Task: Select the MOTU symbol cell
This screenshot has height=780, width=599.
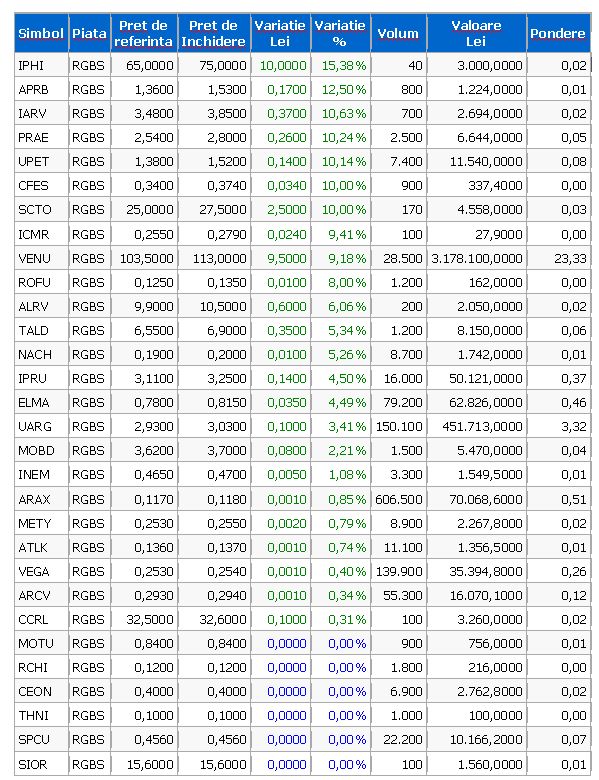Action: pos(35,643)
